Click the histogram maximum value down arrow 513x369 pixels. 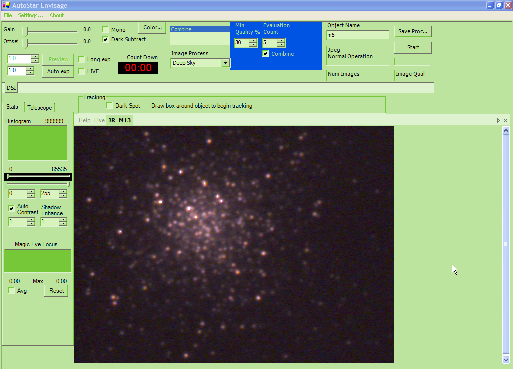click(x=63, y=196)
